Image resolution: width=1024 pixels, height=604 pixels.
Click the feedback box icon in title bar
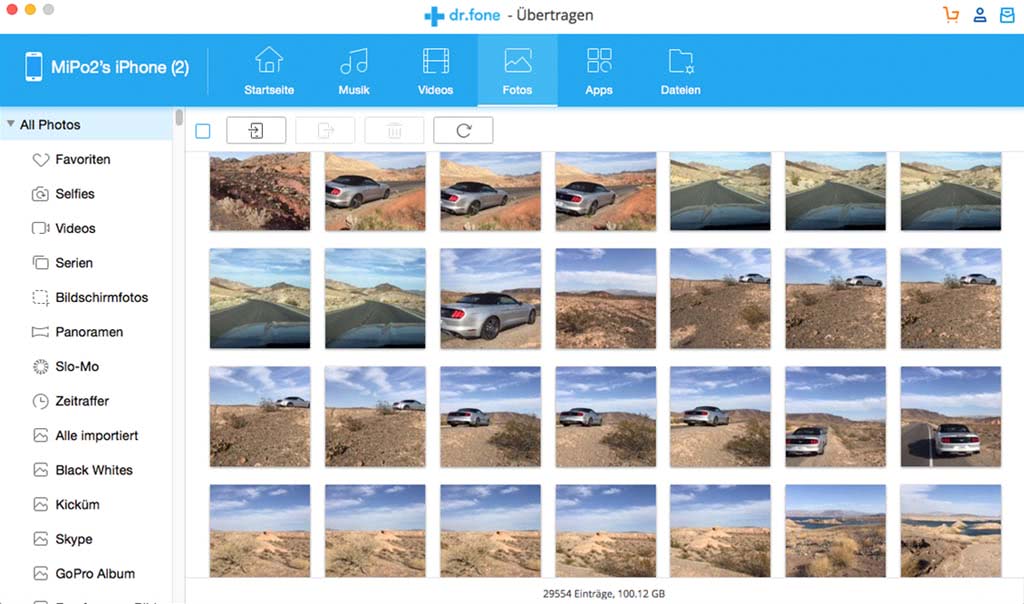pos(1007,15)
